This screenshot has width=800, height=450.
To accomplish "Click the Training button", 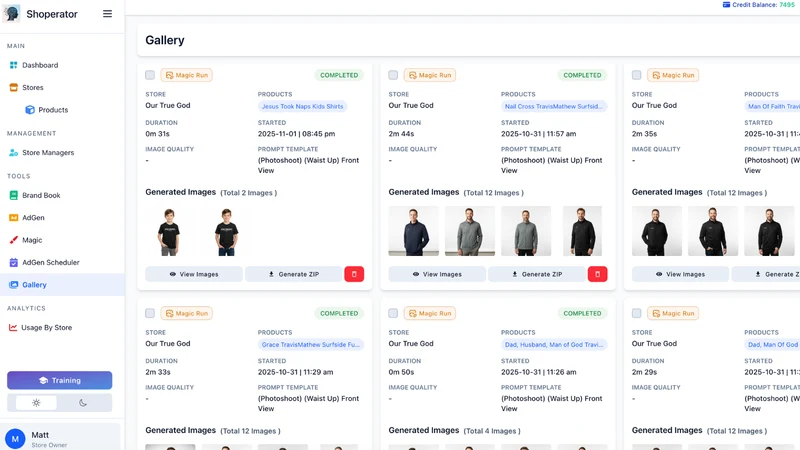I will tap(60, 380).
